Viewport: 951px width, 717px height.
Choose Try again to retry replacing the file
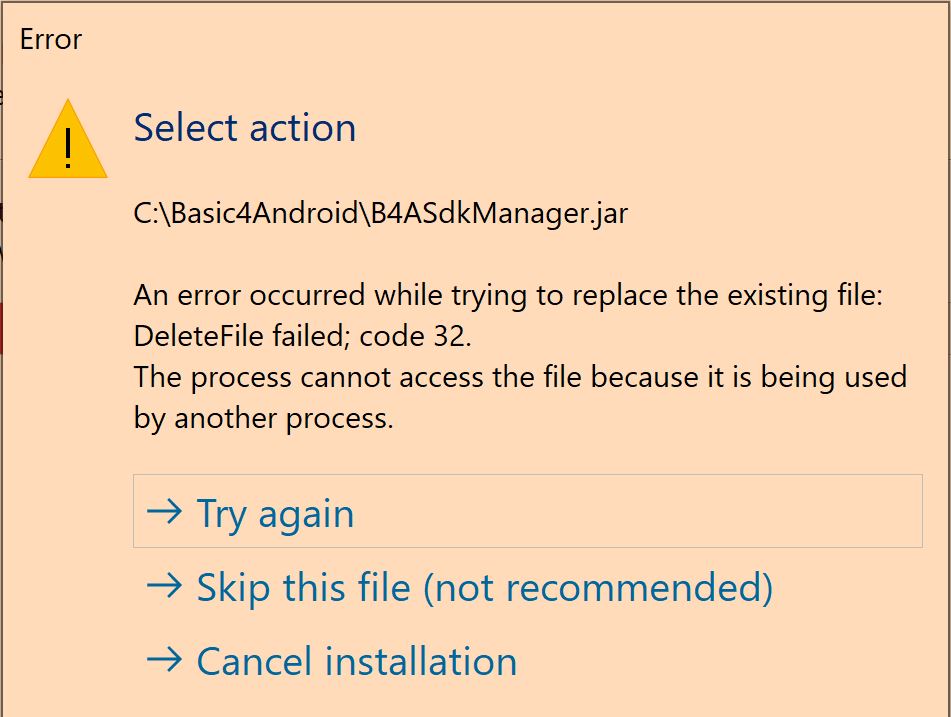[x=275, y=513]
